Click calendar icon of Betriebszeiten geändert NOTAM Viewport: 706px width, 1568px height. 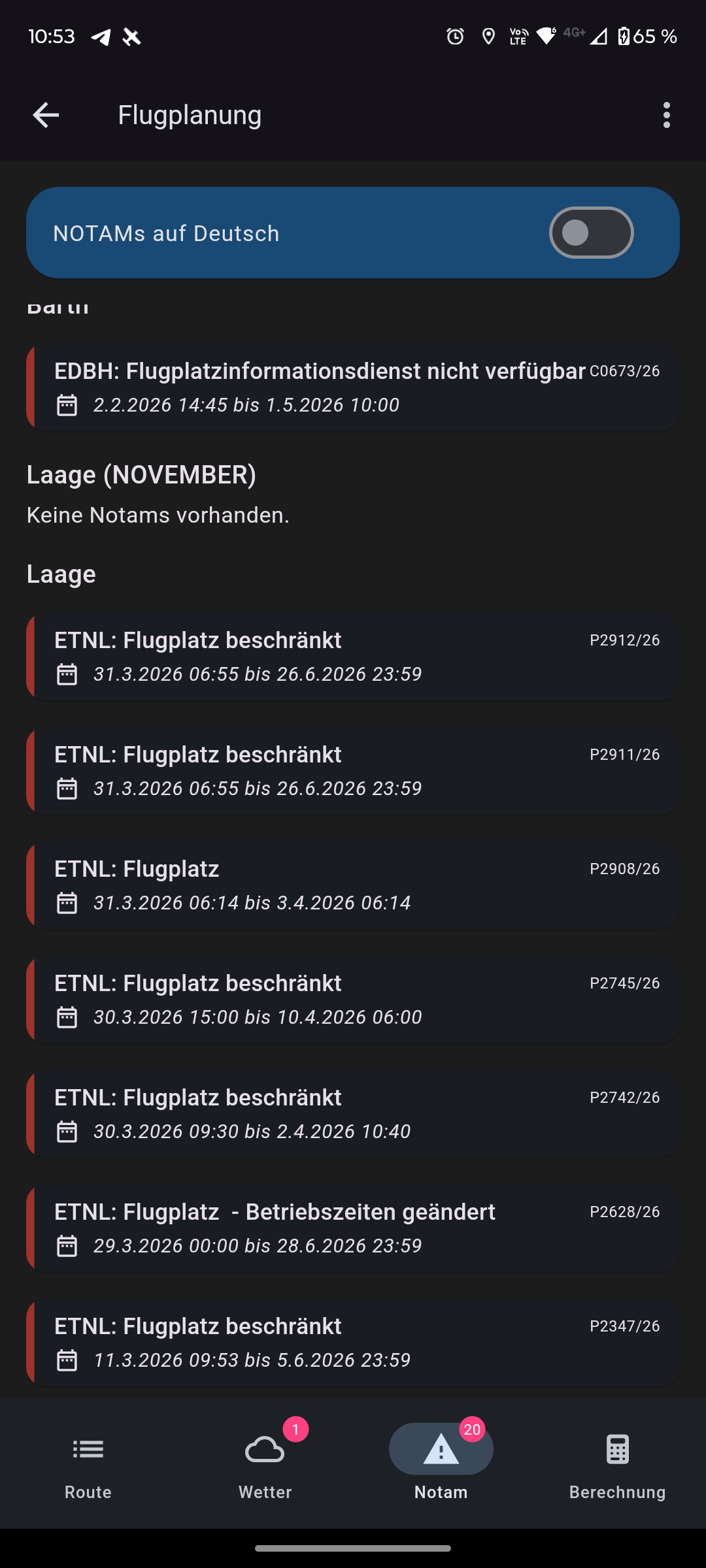pyautogui.click(x=67, y=1246)
